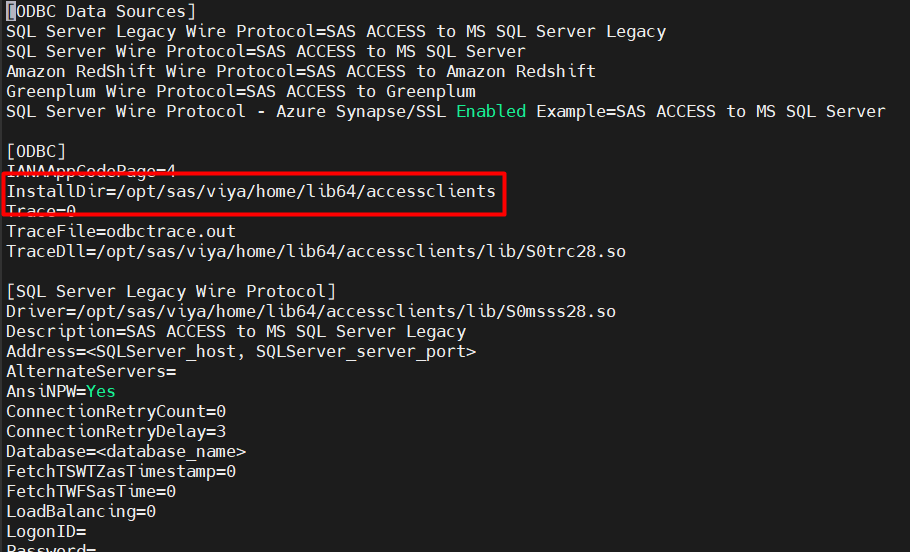Click the FetchTSWTZasTimestamp=0 setting
910x552 pixels.
click(121, 471)
